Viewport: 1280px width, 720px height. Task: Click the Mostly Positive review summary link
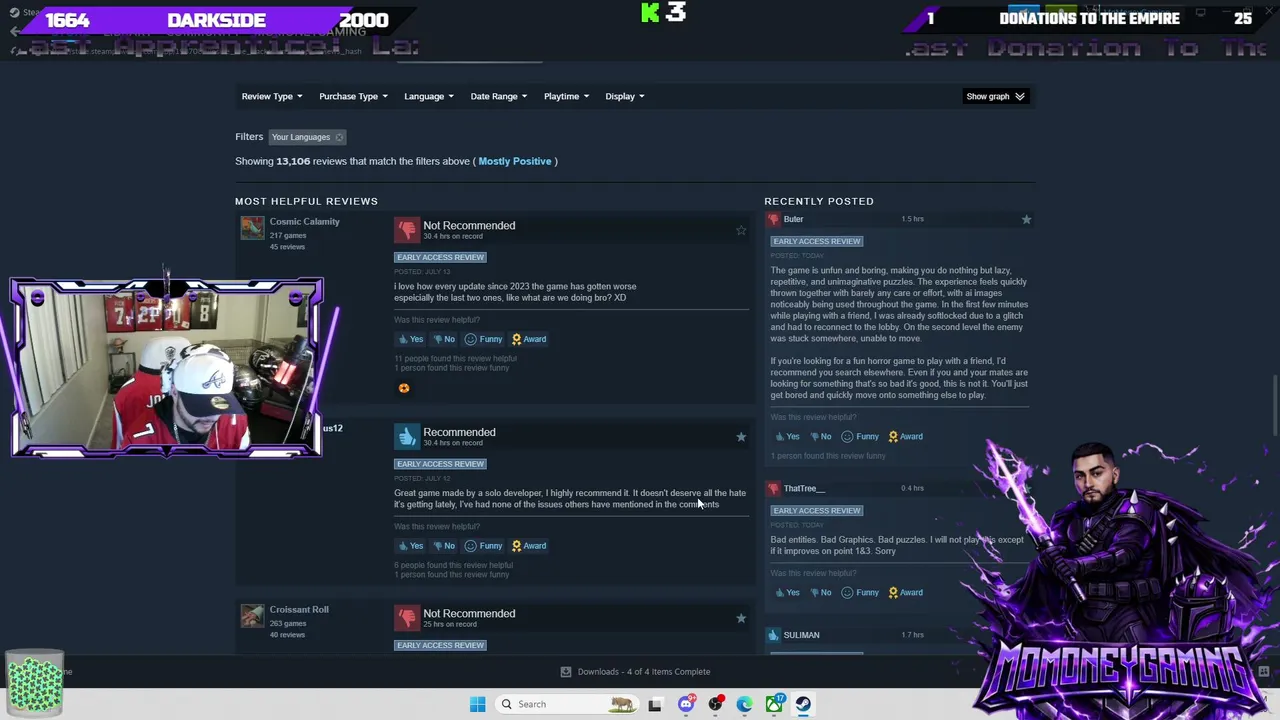(x=515, y=161)
